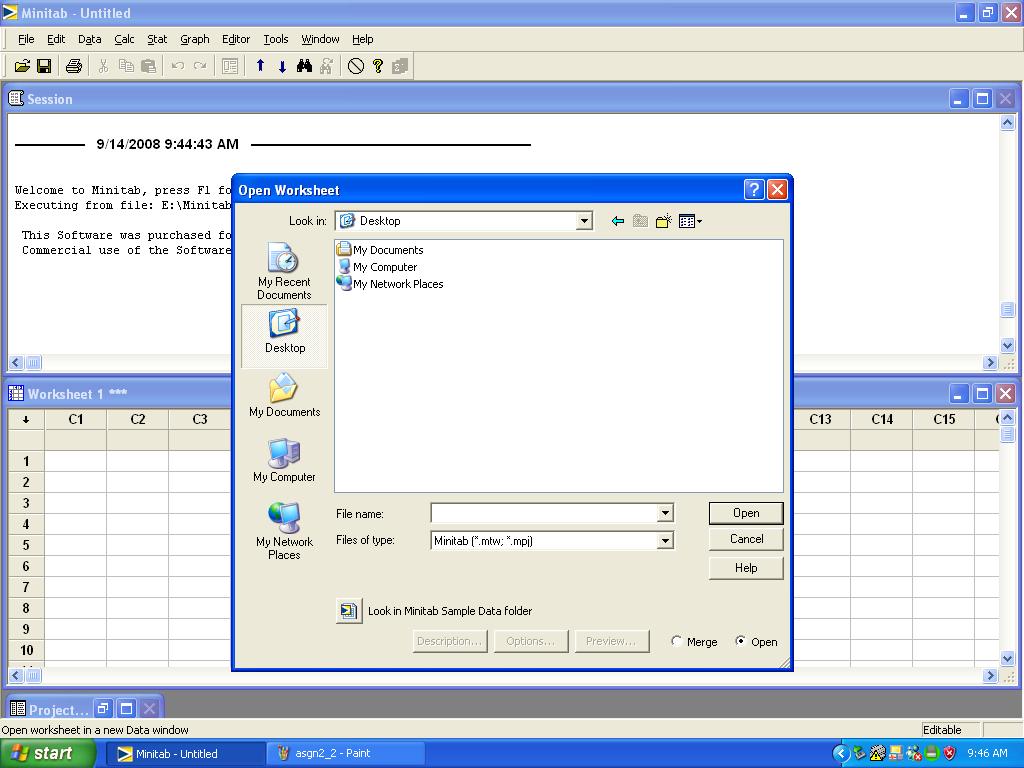This screenshot has width=1024, height=768.
Task: Open My Recent Documents in places bar
Action: tap(284, 272)
